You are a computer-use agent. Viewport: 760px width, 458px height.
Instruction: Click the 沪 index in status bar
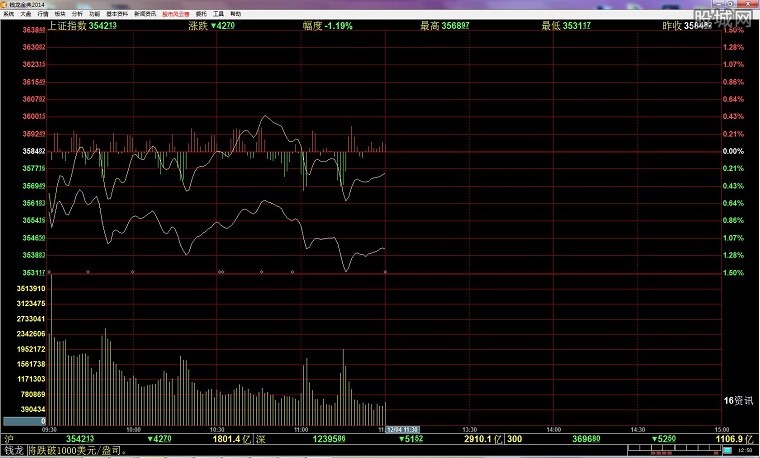tap(8, 439)
